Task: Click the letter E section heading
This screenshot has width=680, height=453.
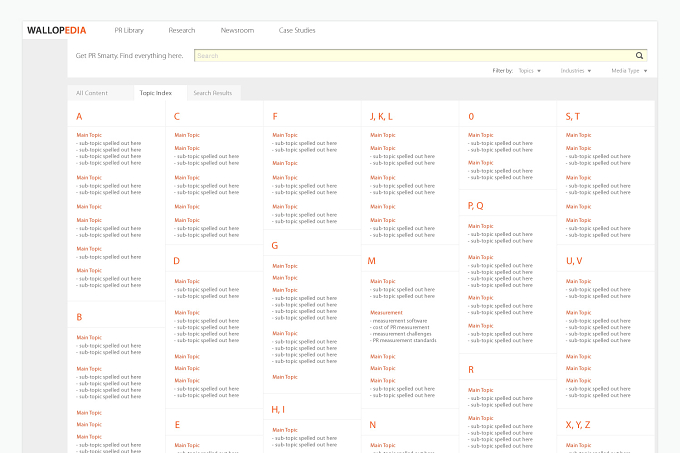Action: (177, 425)
